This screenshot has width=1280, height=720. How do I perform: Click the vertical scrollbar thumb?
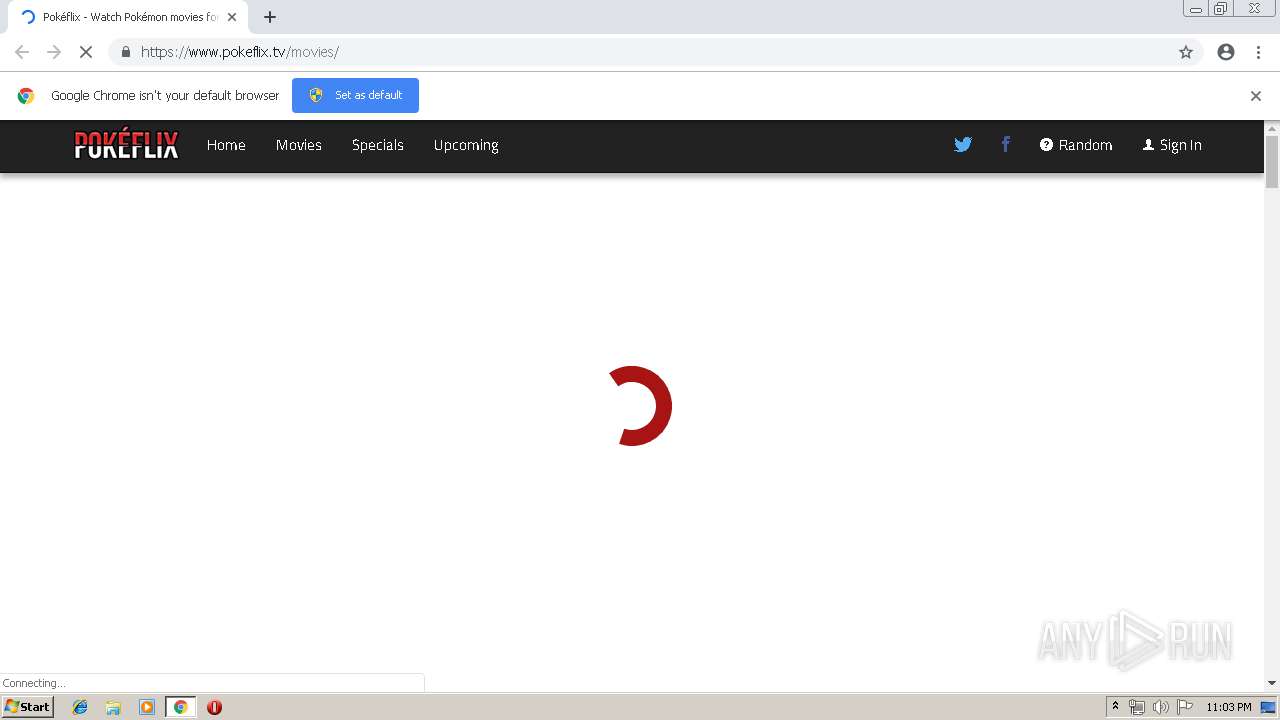click(1272, 162)
